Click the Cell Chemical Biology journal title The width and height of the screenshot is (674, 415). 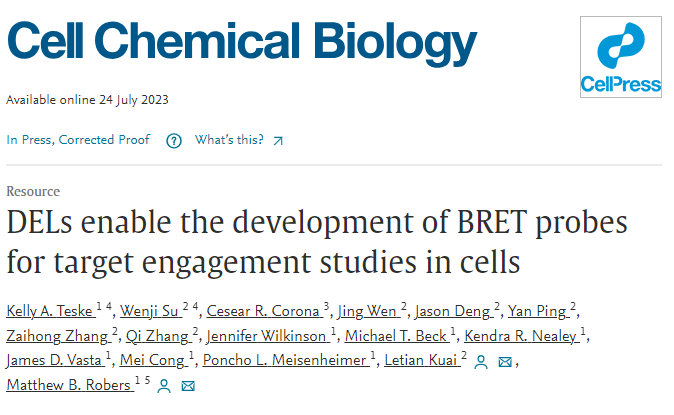click(x=241, y=41)
